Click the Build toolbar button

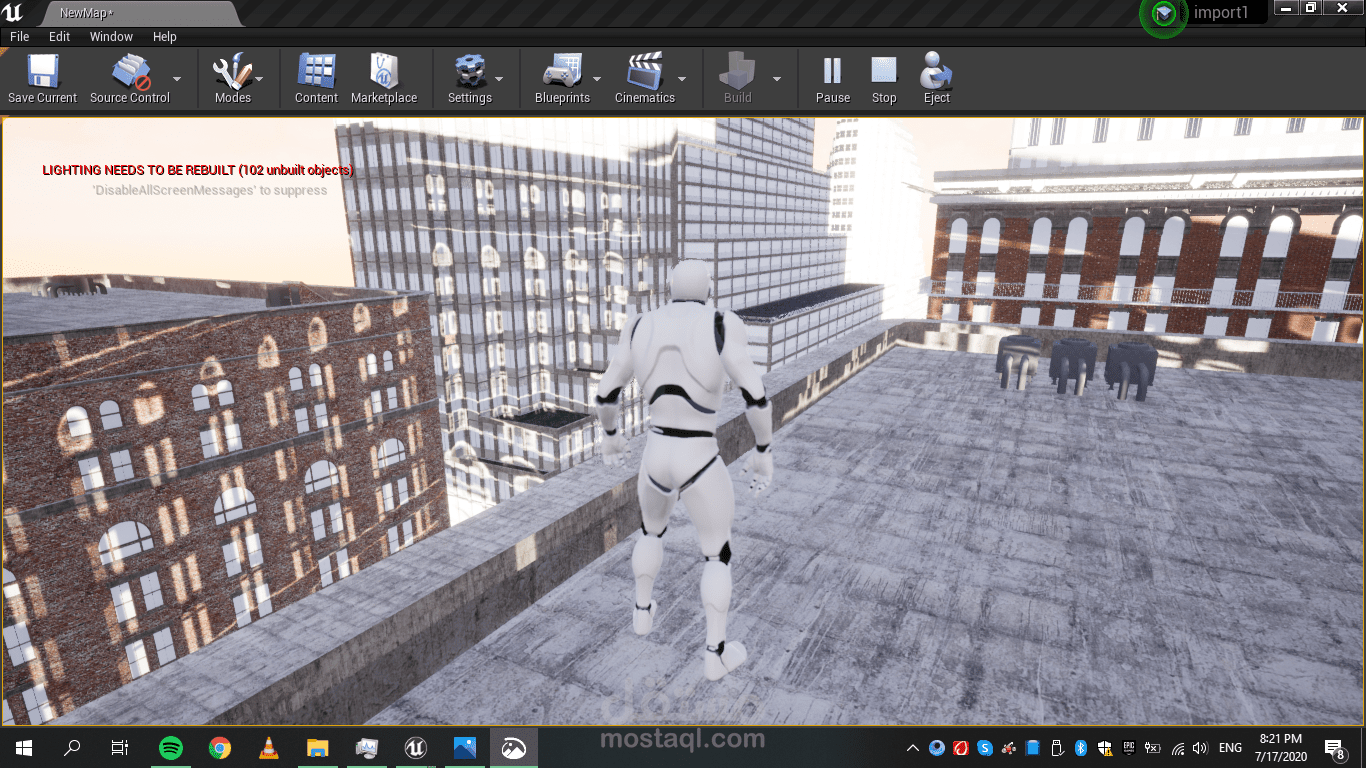pos(738,78)
